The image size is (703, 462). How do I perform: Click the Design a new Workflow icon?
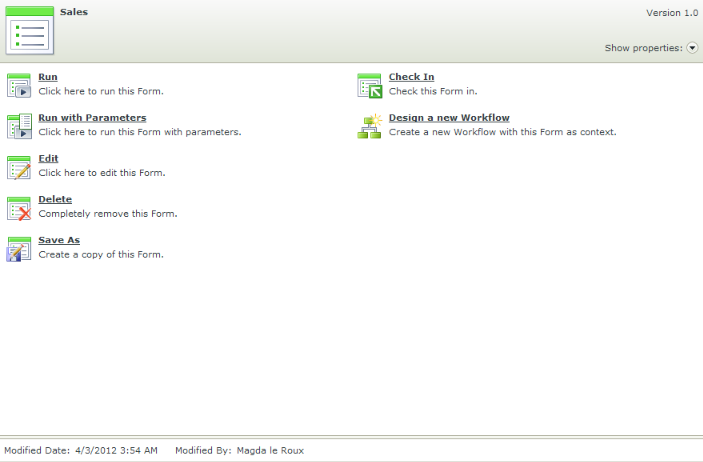tap(369, 126)
